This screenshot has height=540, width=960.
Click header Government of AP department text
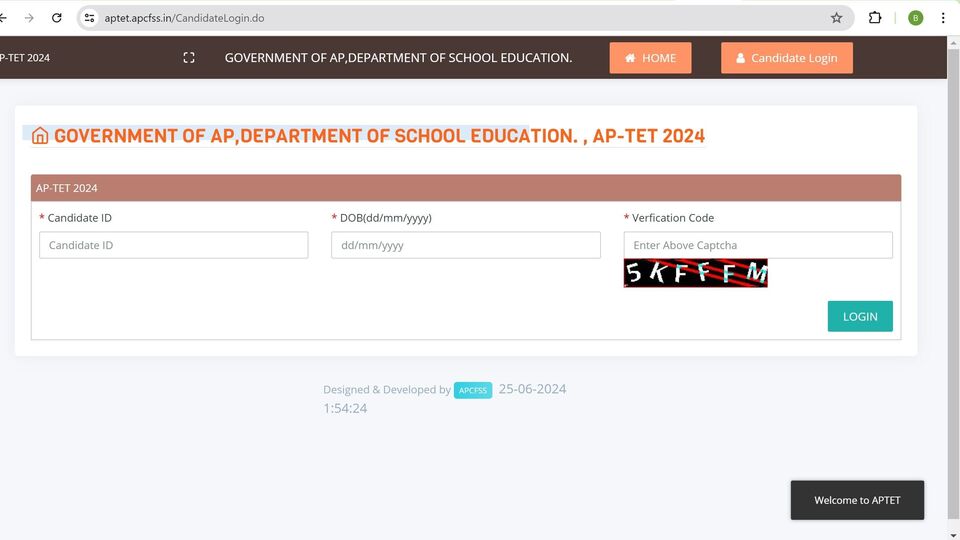click(x=398, y=58)
